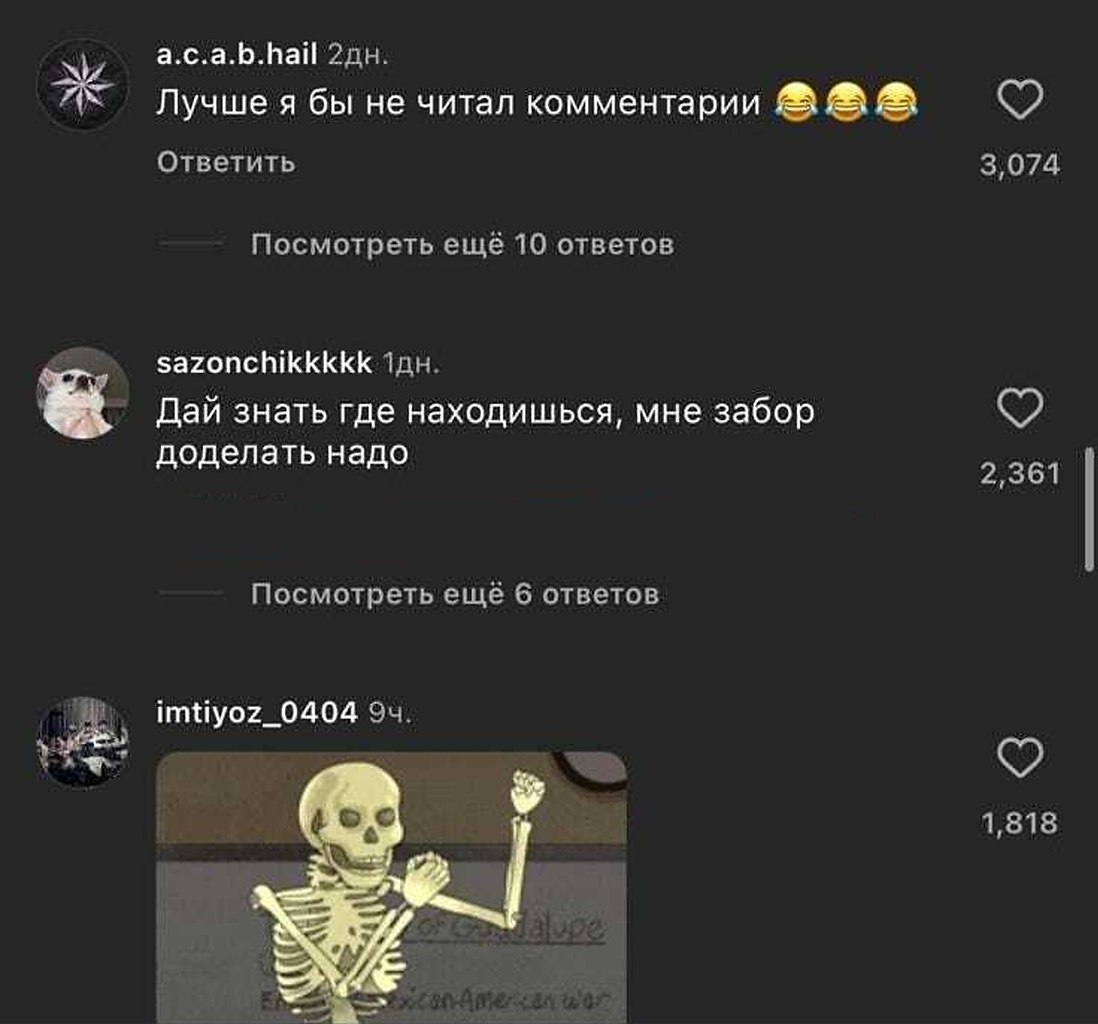This screenshot has width=1098, height=1024.
Task: Click the '2дн.' timestamp on first comment
Action: coord(358,54)
